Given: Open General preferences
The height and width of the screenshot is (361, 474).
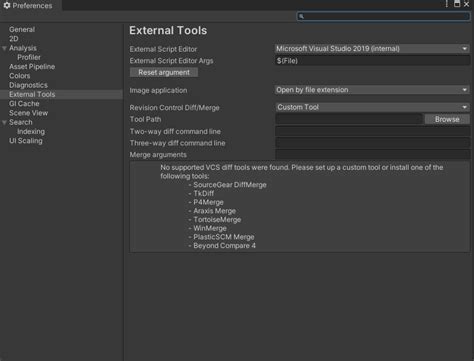Looking at the screenshot, I should pos(22,29).
